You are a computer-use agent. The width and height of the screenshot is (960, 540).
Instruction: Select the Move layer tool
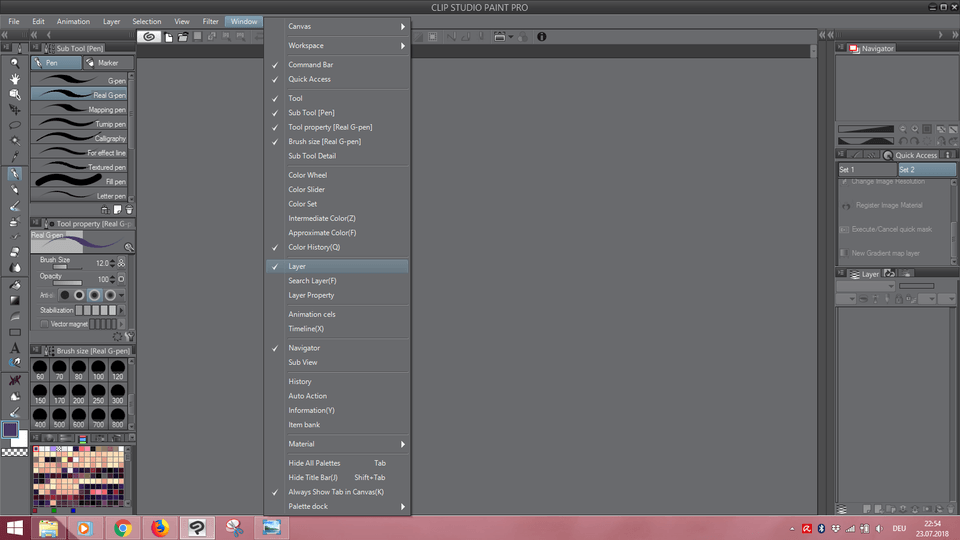(15, 110)
